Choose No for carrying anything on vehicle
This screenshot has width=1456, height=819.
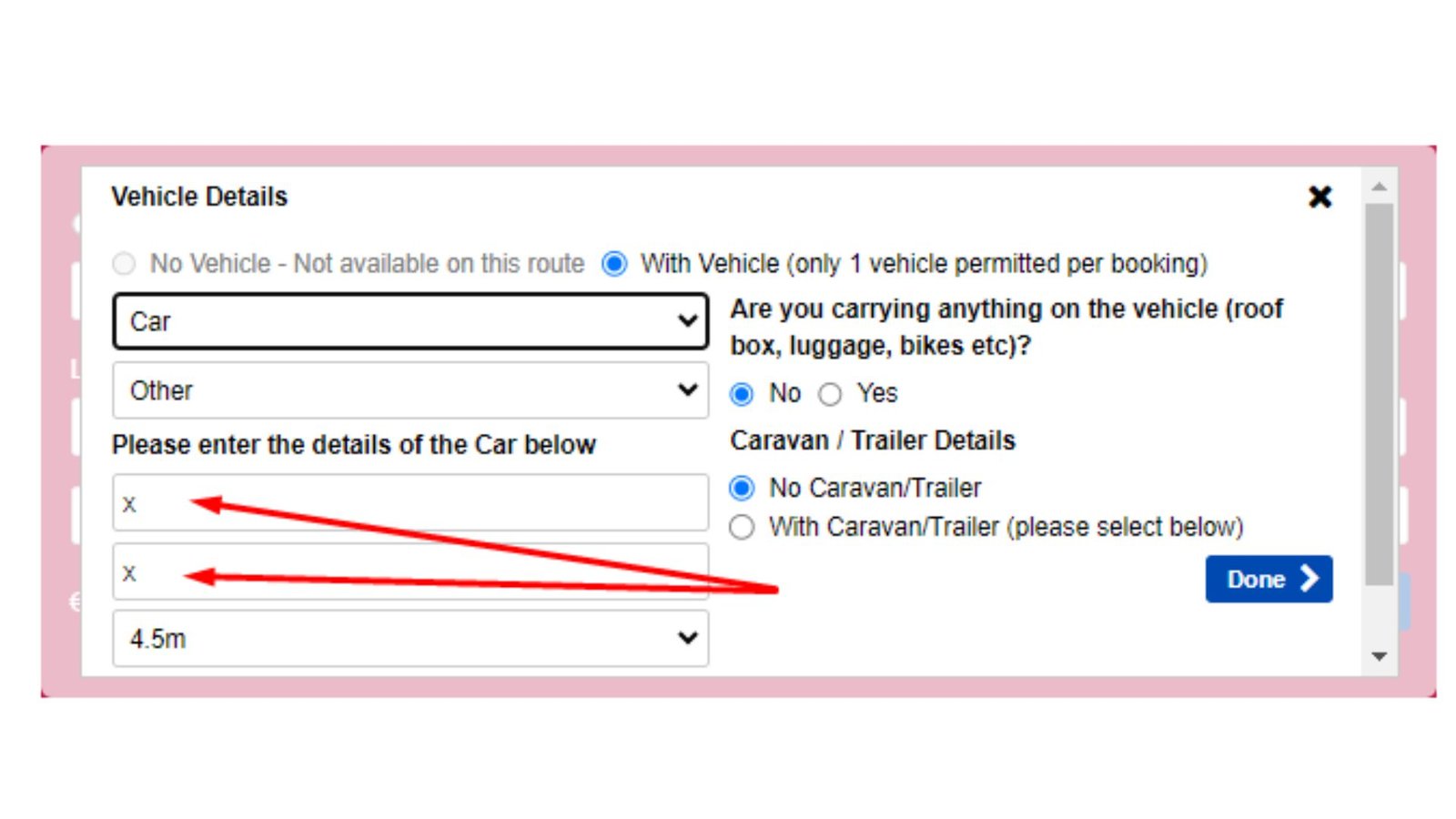[x=742, y=394]
